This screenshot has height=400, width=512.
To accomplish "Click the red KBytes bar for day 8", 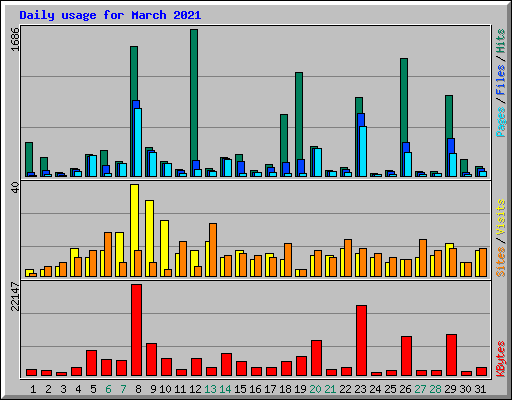I will 136,330.
